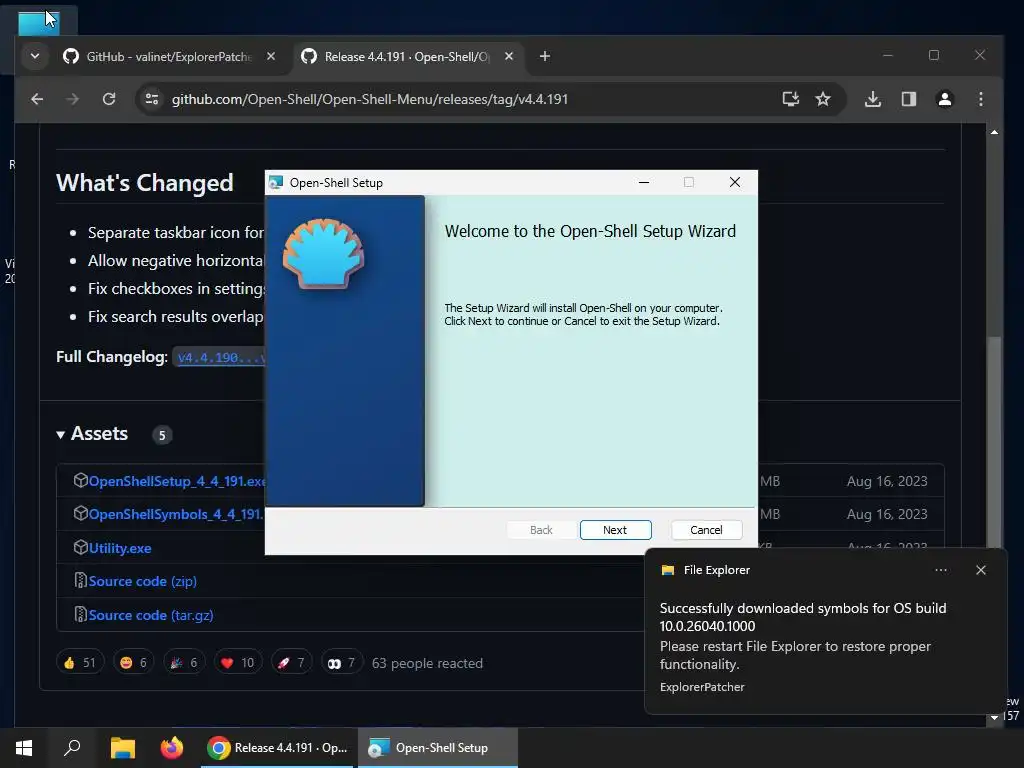Download Source code (zip)
The image size is (1024, 768).
pyautogui.click(x=142, y=581)
